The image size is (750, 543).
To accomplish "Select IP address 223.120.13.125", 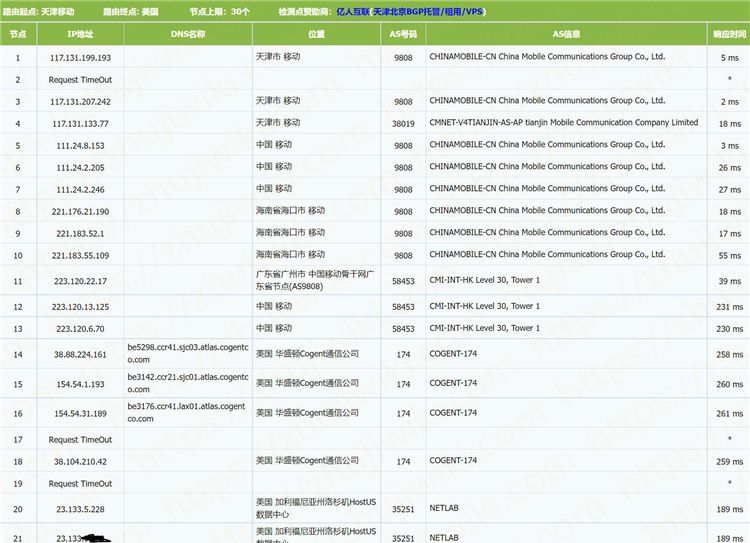I will [x=80, y=307].
